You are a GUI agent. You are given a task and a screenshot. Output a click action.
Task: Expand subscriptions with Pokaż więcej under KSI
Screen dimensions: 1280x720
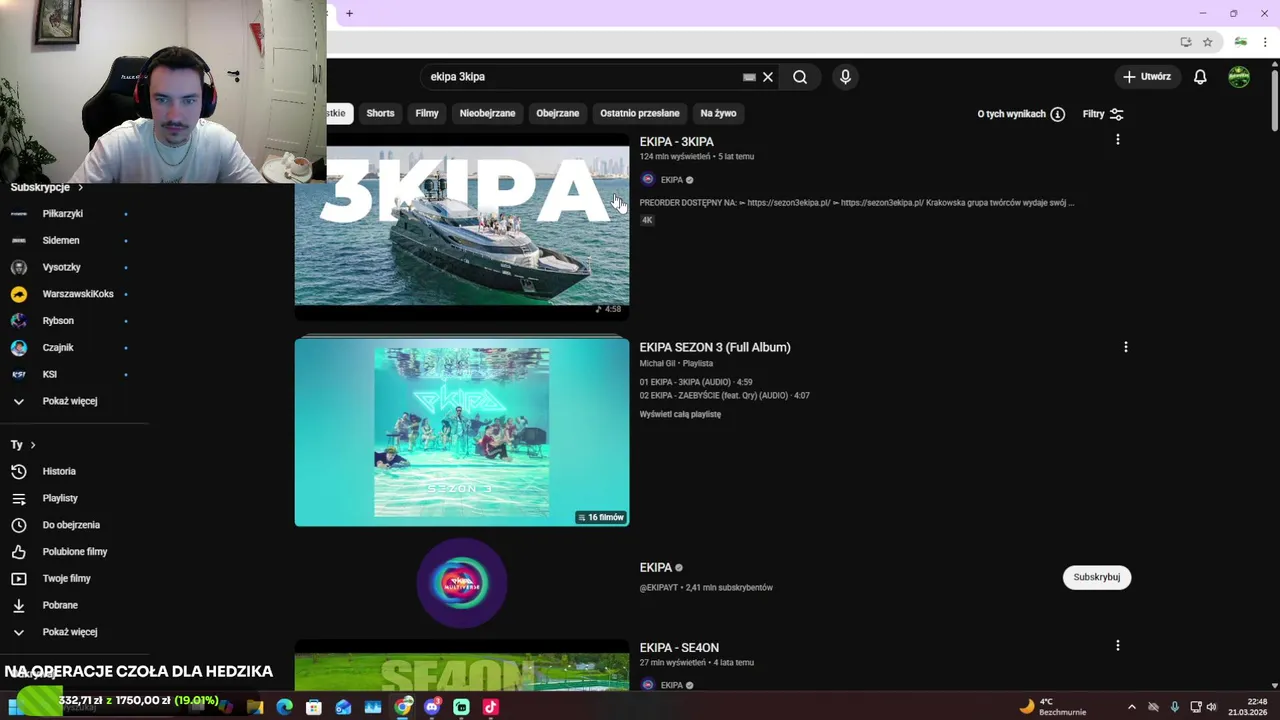click(x=70, y=401)
